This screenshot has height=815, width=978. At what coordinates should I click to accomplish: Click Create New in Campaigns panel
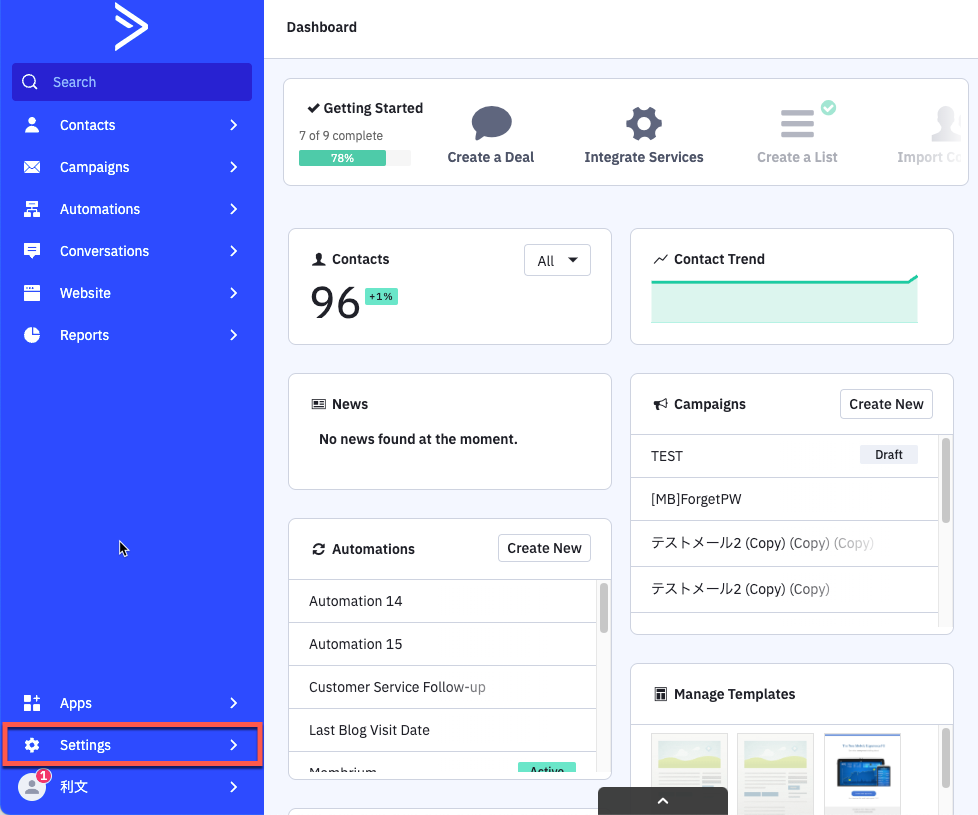(x=885, y=404)
